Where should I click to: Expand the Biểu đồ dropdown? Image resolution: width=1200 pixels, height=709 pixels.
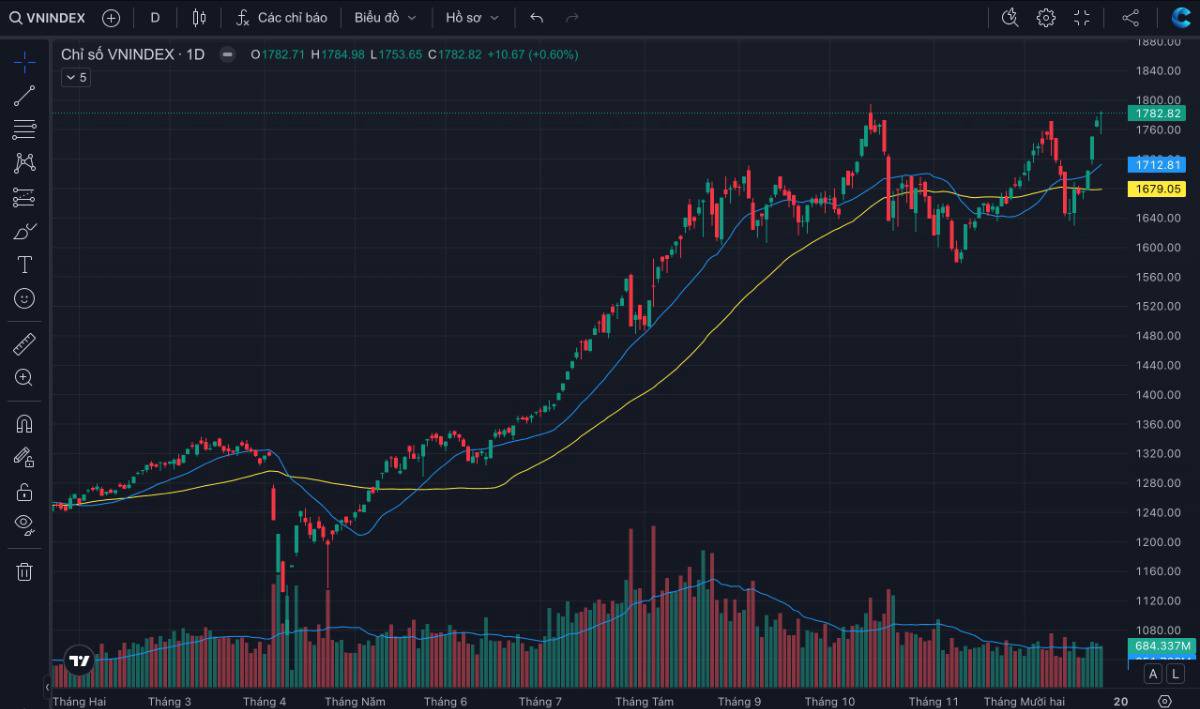pos(385,17)
